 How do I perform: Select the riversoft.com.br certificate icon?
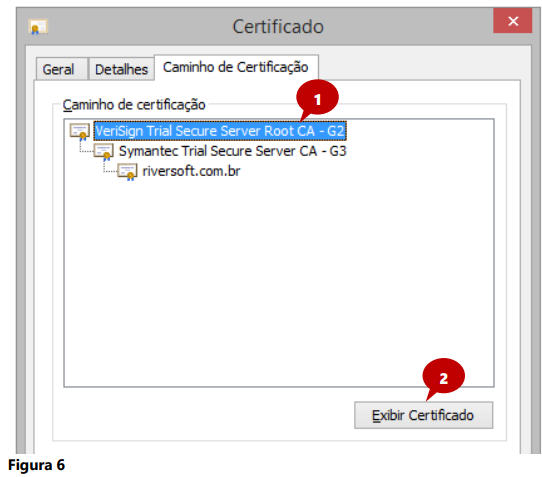(128, 172)
